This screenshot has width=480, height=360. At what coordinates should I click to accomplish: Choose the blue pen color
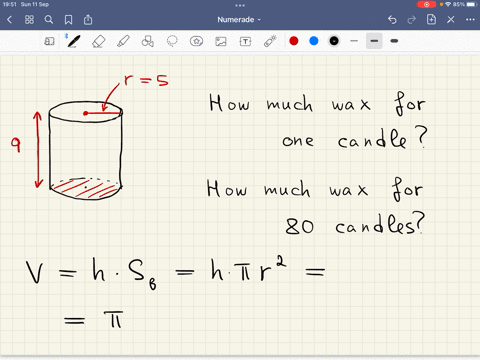(314, 41)
